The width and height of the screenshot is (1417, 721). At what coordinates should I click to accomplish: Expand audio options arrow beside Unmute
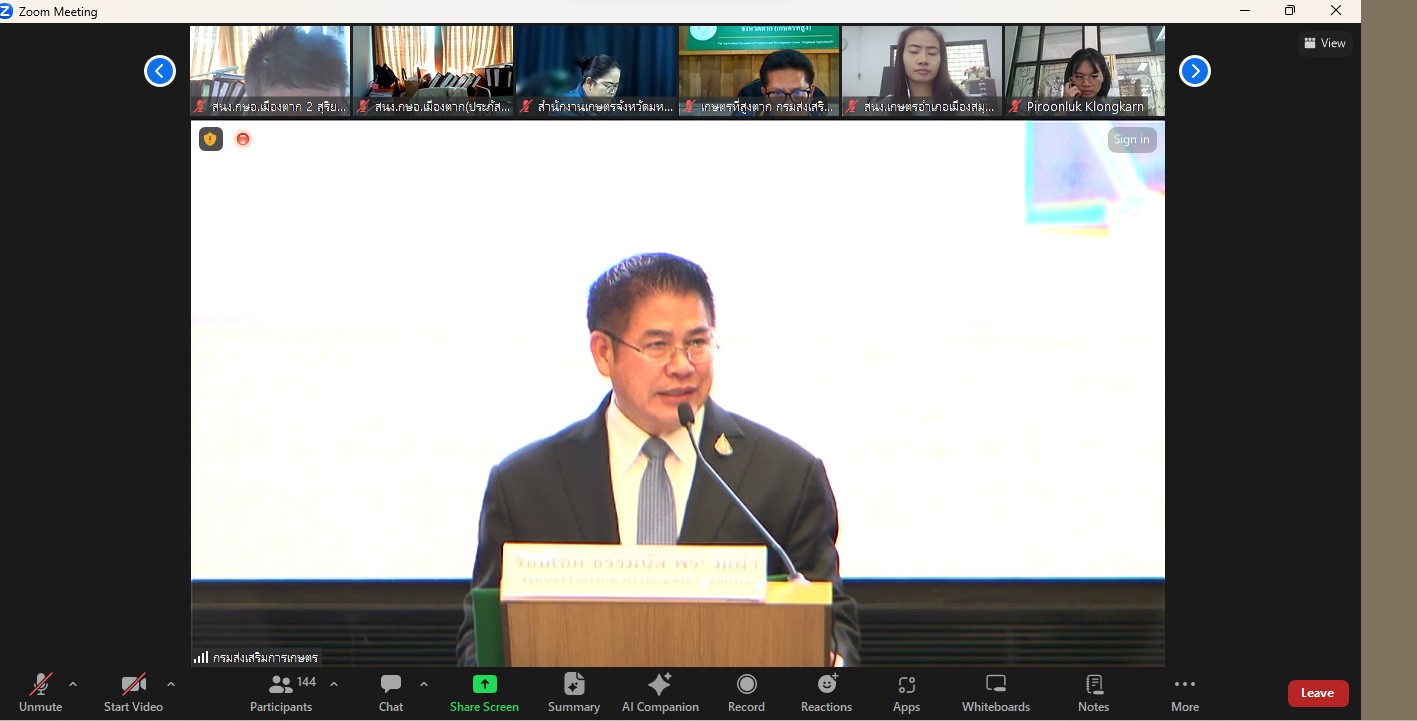[73, 685]
